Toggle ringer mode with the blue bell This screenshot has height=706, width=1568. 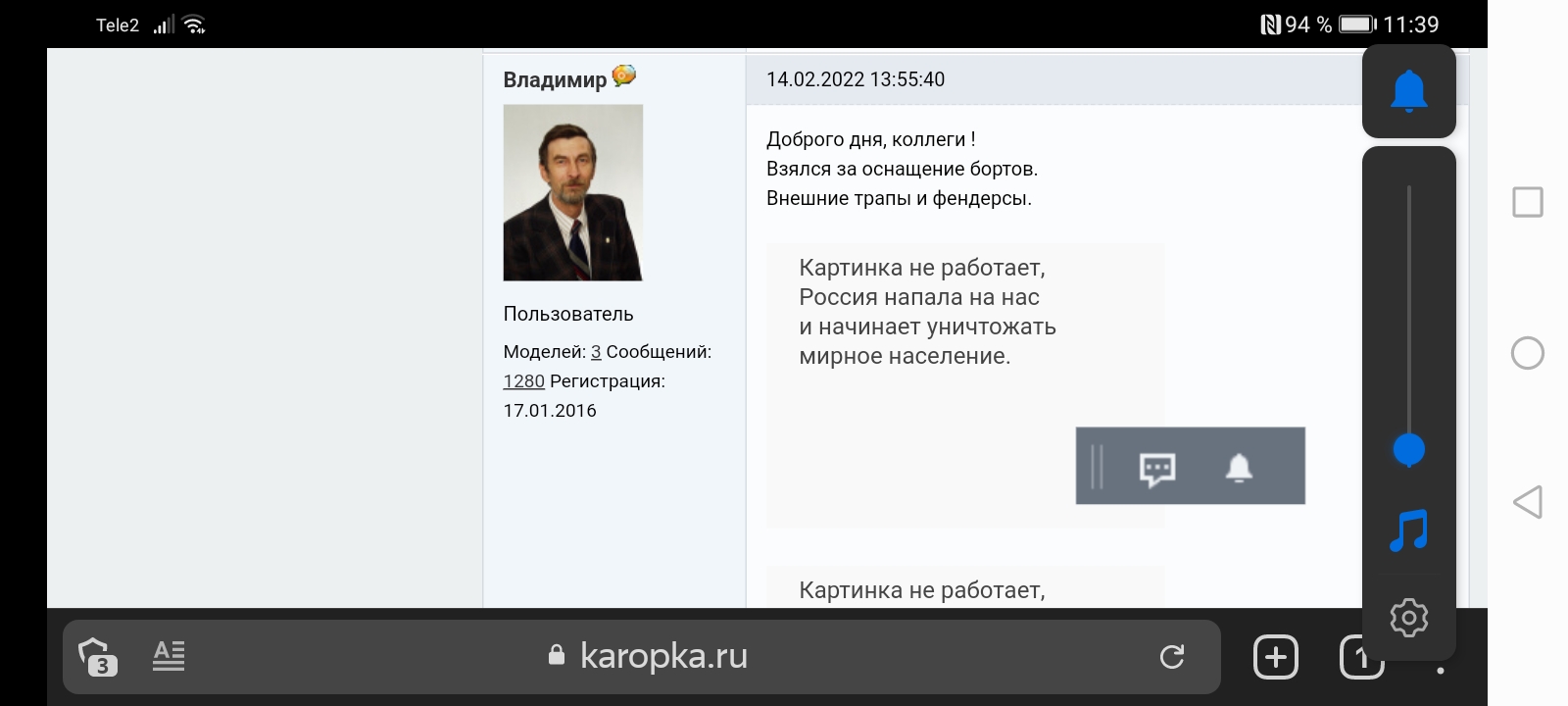[1408, 91]
